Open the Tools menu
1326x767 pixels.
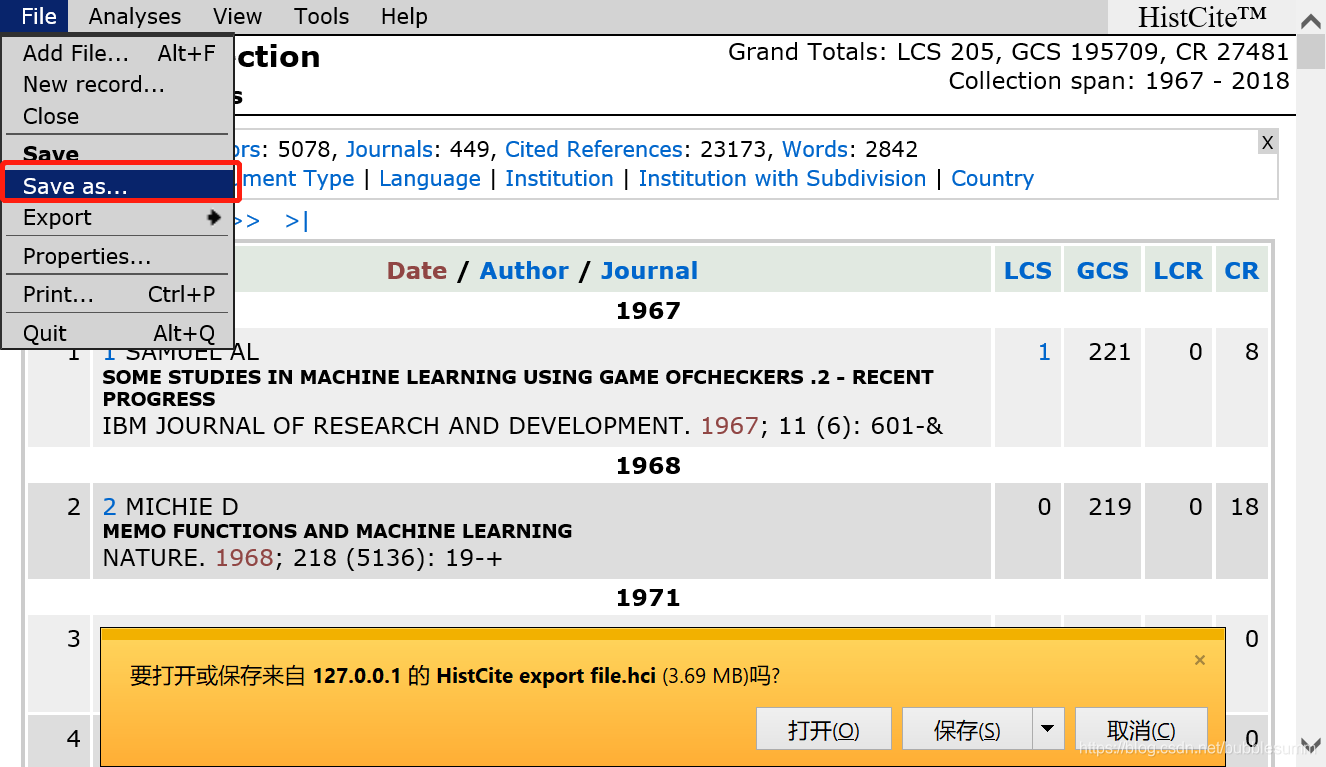point(322,16)
